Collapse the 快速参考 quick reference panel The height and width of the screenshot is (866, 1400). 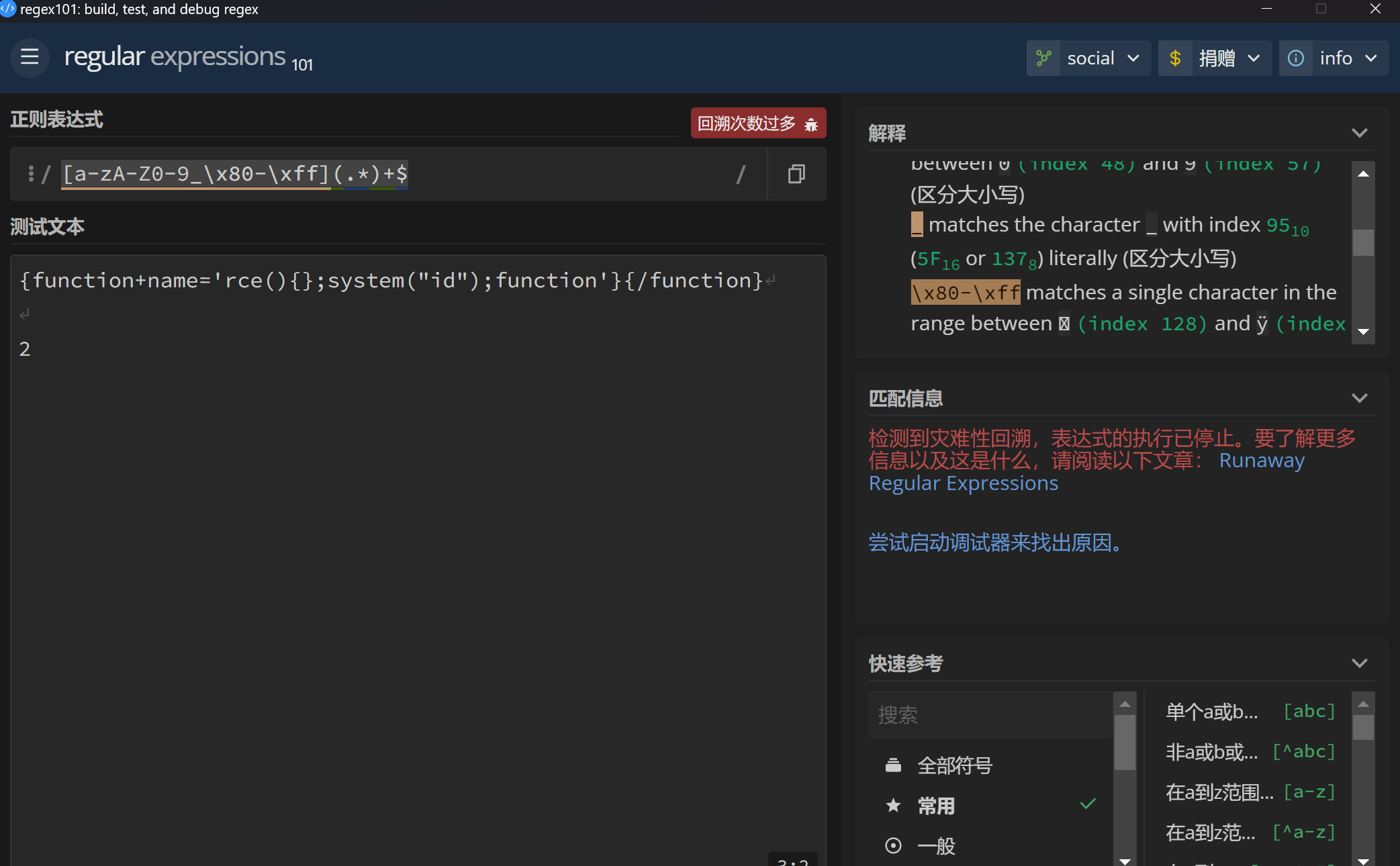(1359, 663)
